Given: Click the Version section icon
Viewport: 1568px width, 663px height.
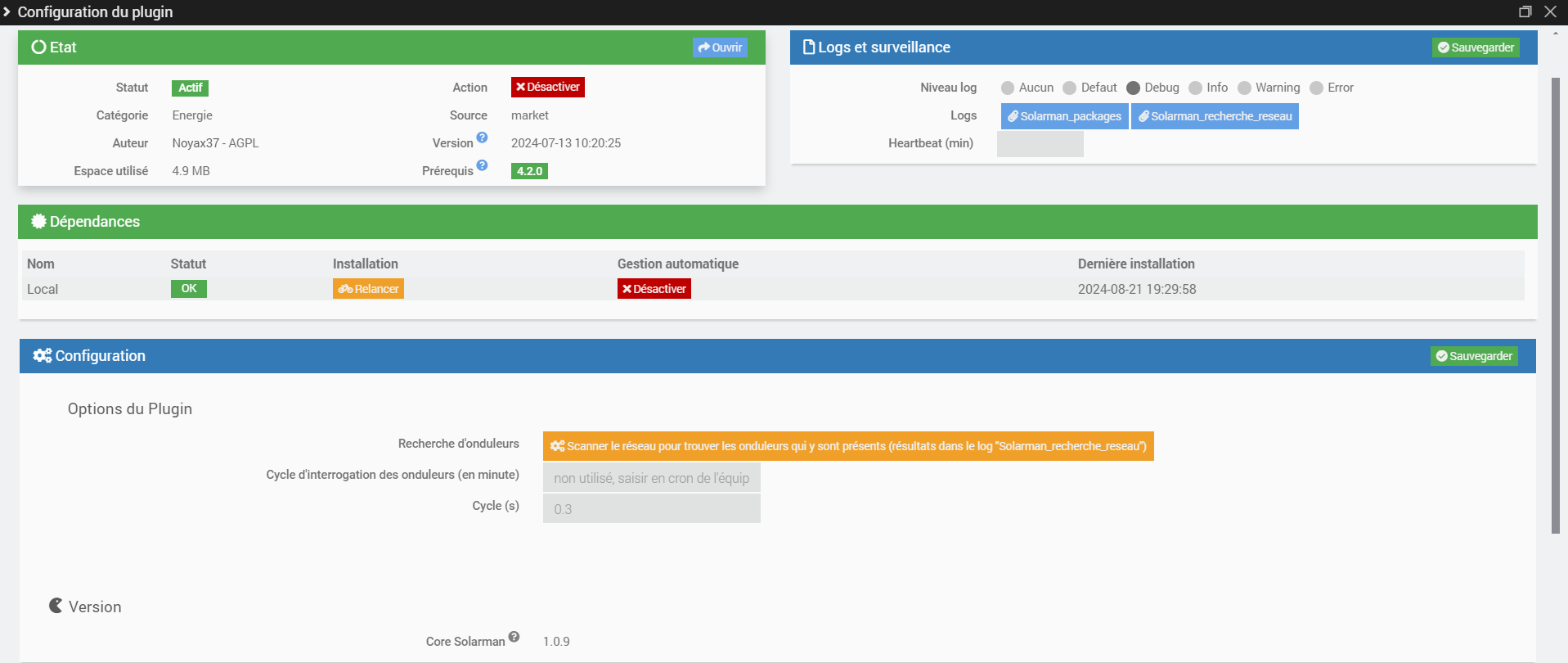Looking at the screenshot, I should 56,606.
